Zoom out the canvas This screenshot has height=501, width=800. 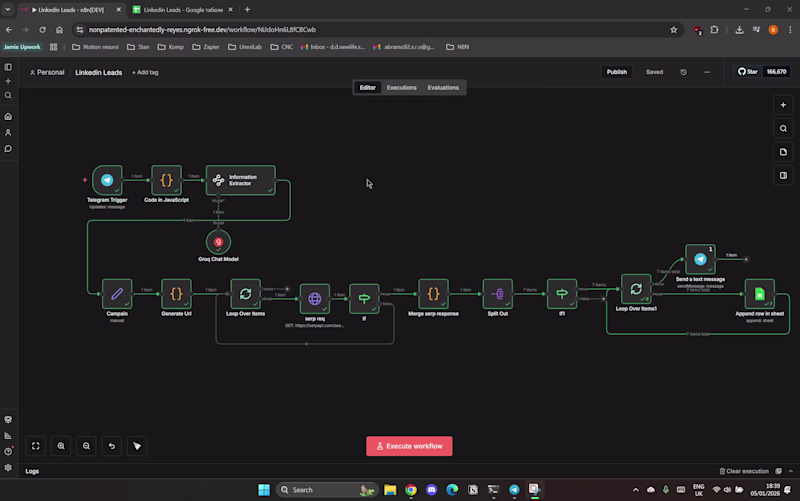pos(86,446)
